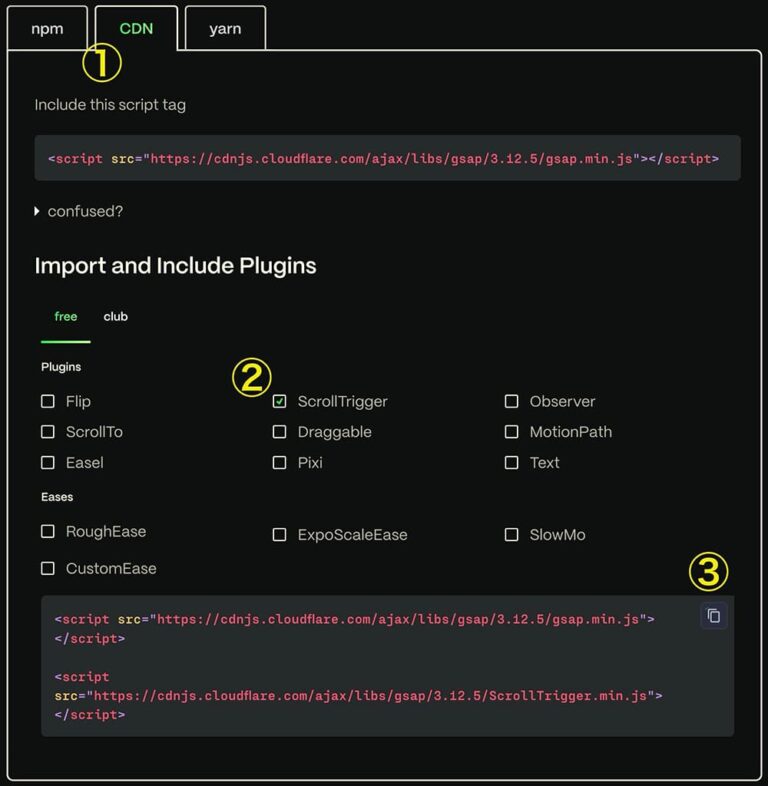The width and height of the screenshot is (768, 786).
Task: Toggle the Observer plugin checkbox
Action: pos(512,401)
